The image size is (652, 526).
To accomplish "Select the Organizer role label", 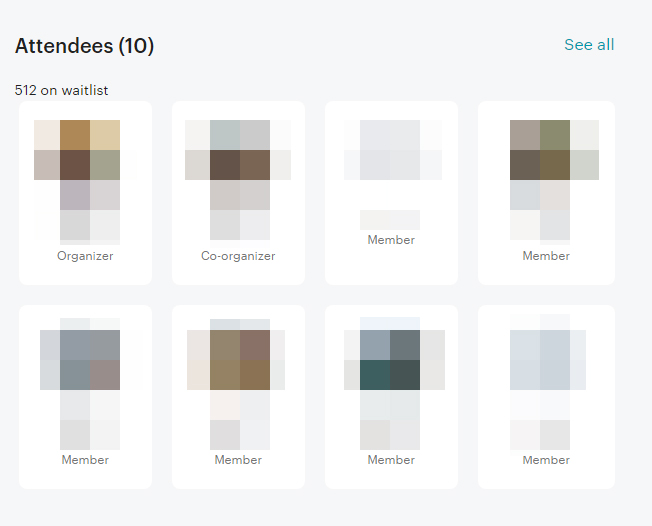I will tap(85, 256).
